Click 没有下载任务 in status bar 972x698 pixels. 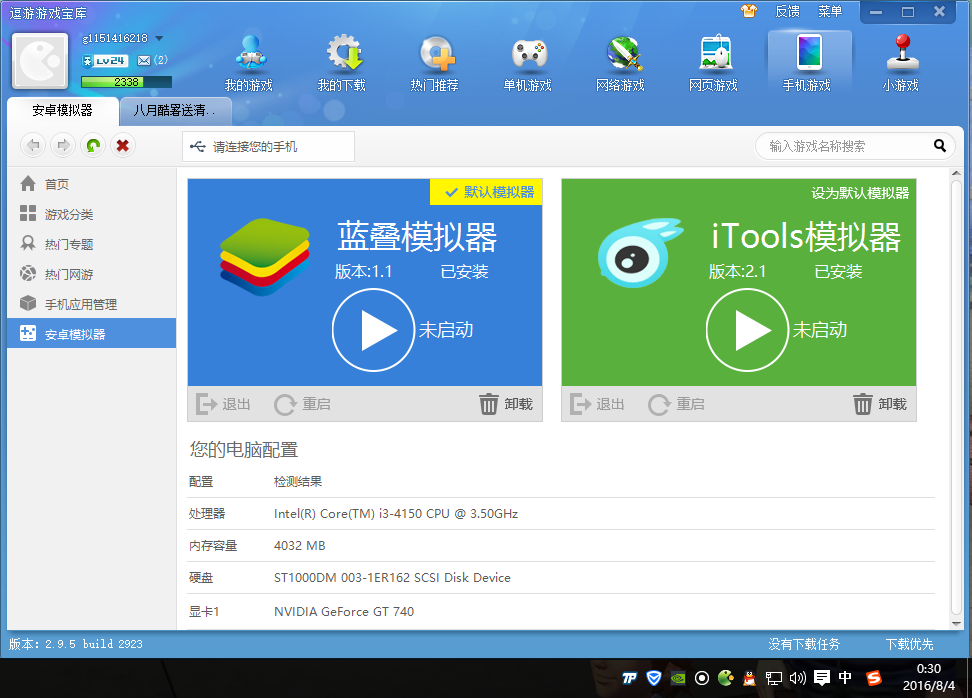(804, 644)
